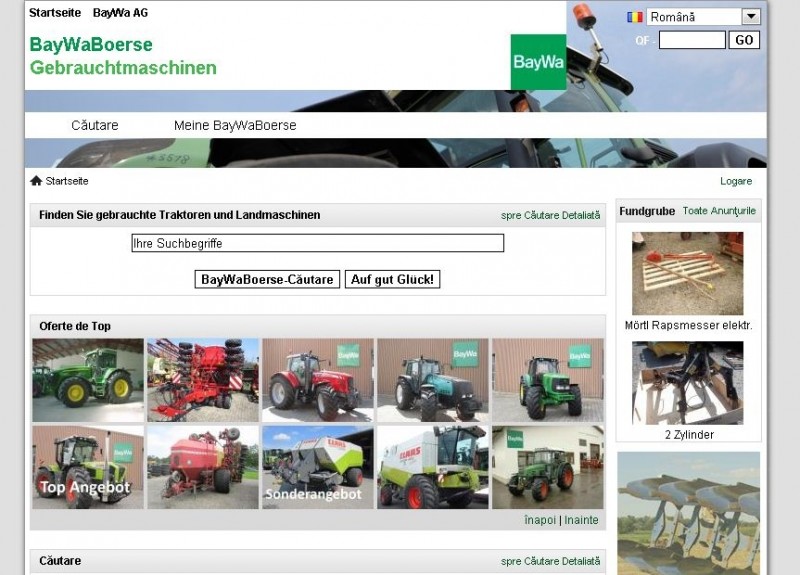Click the Ihre Suchbegriffe search box
The width and height of the screenshot is (800, 575).
point(317,243)
